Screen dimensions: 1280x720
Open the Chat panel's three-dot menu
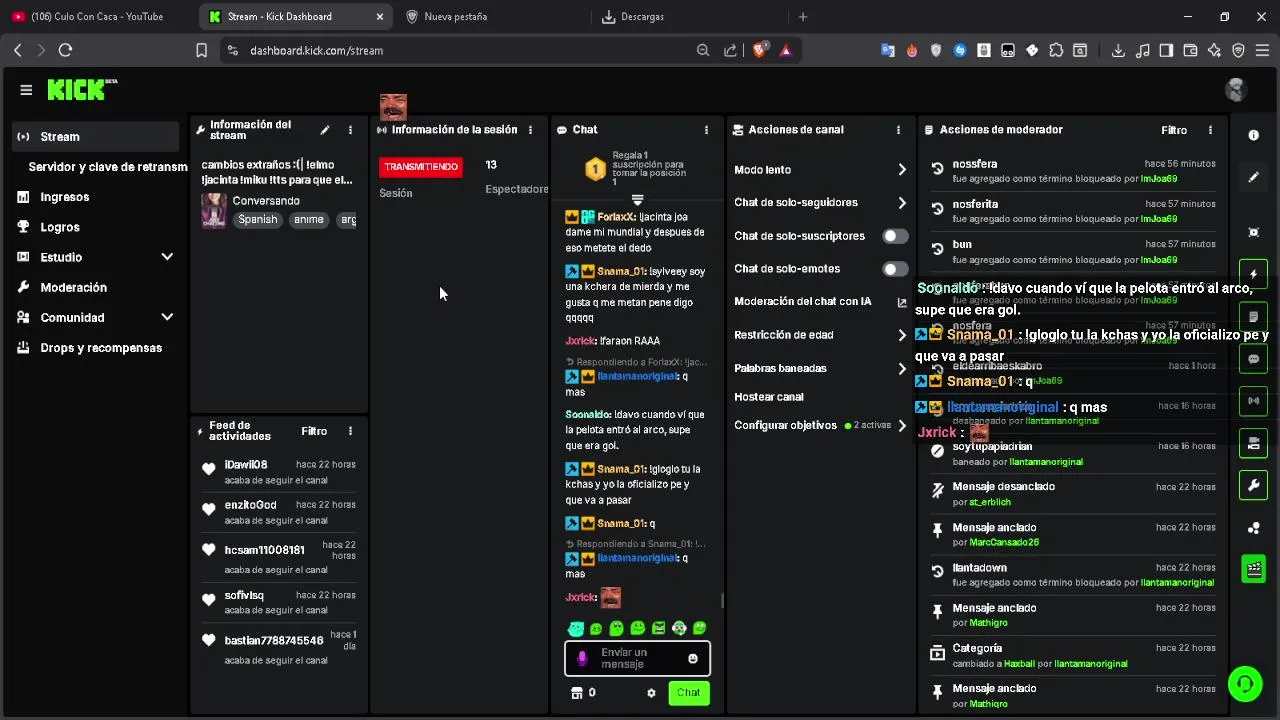[x=706, y=130]
